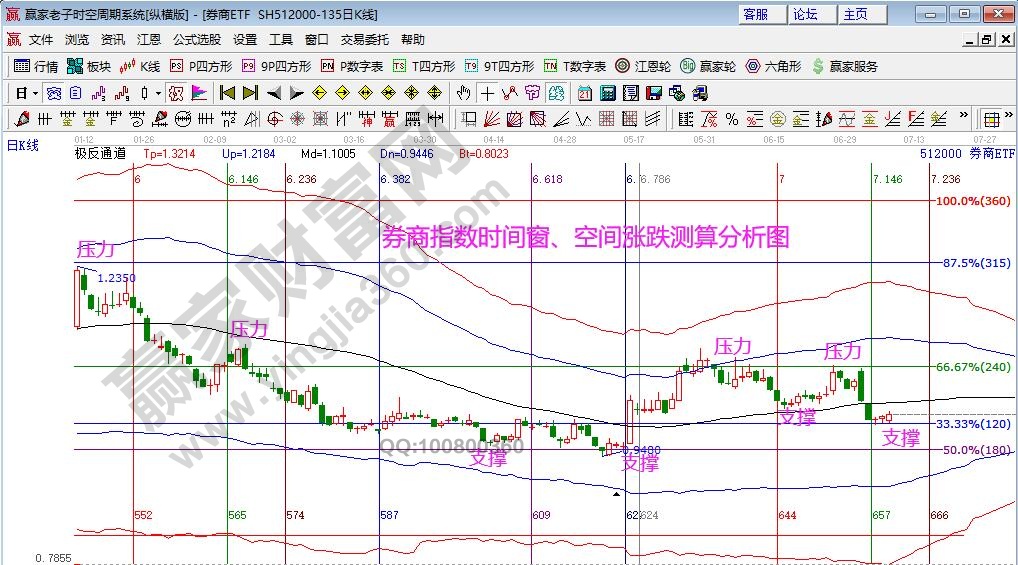The width and height of the screenshot is (1018, 565).
Task: Expand the candlestick style dropdown arrow
Action: click(158, 93)
